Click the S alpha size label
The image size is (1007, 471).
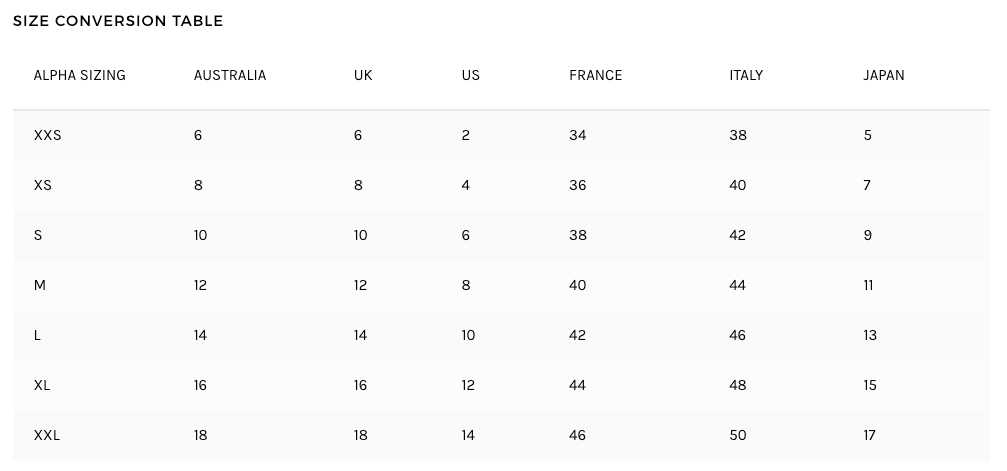(x=38, y=235)
